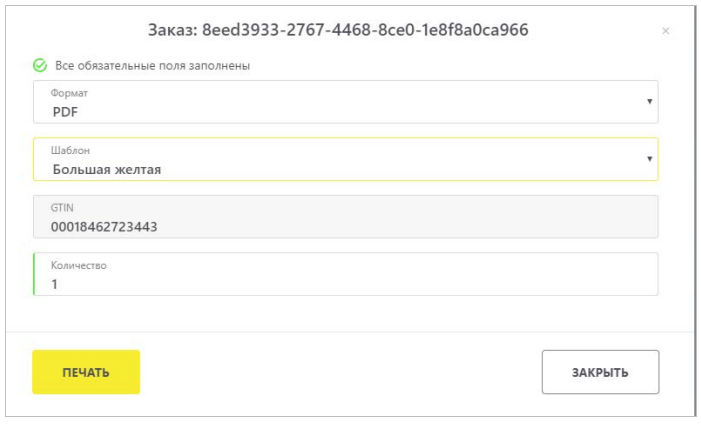Click the Большая желтая template value
Image resolution: width=701 pixels, height=424 pixels.
tap(107, 170)
